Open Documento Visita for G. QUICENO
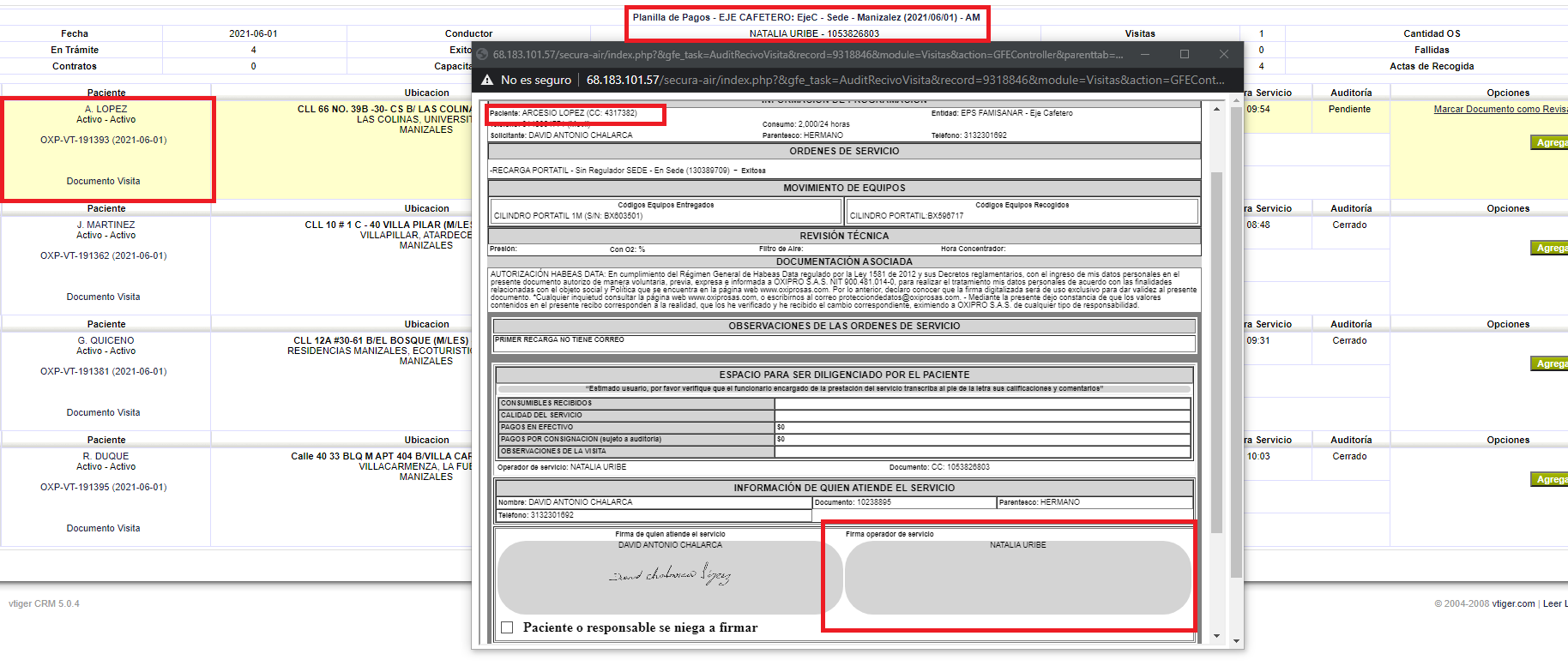 click(104, 412)
